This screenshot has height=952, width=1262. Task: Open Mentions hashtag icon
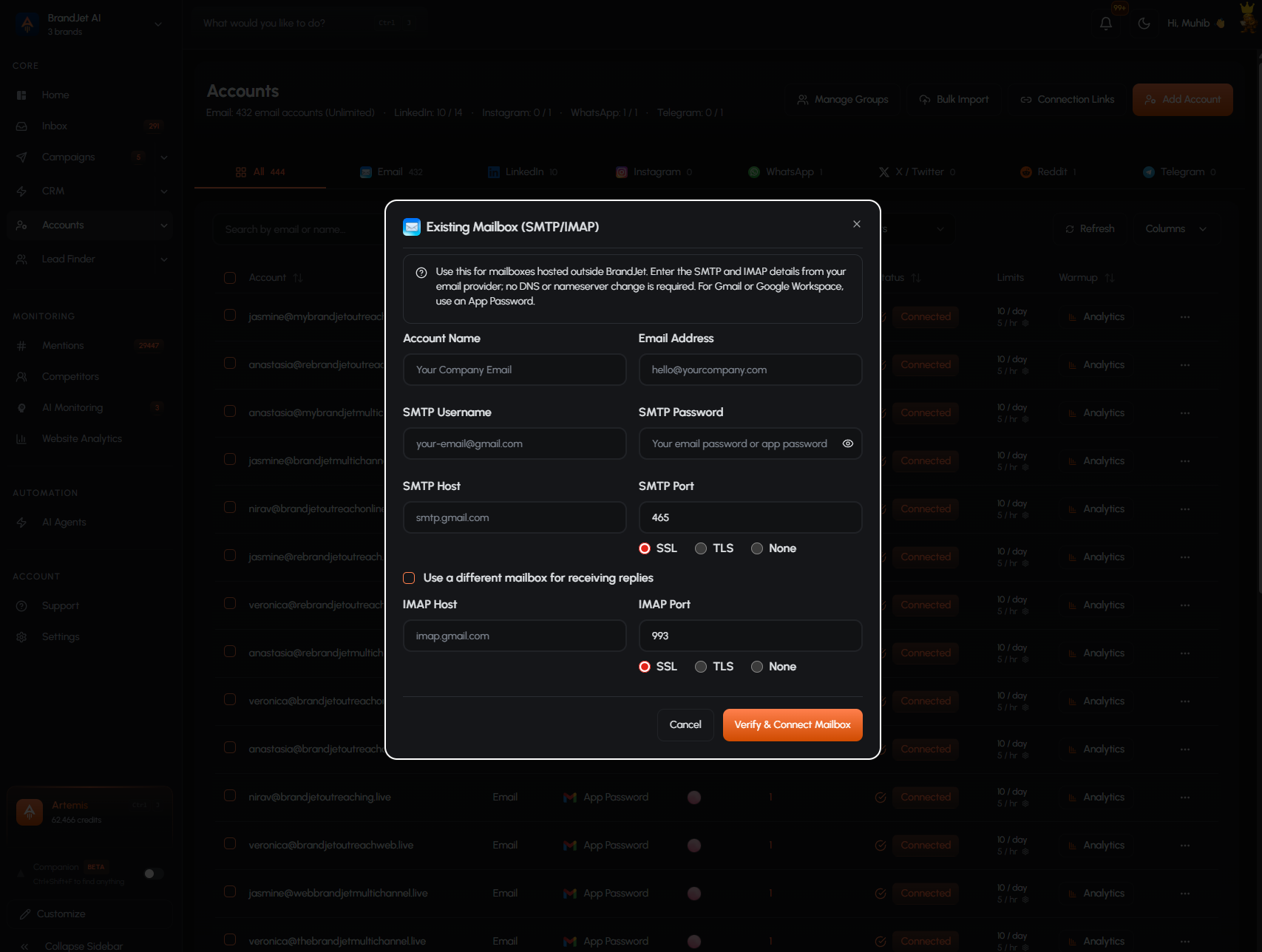coord(21,346)
